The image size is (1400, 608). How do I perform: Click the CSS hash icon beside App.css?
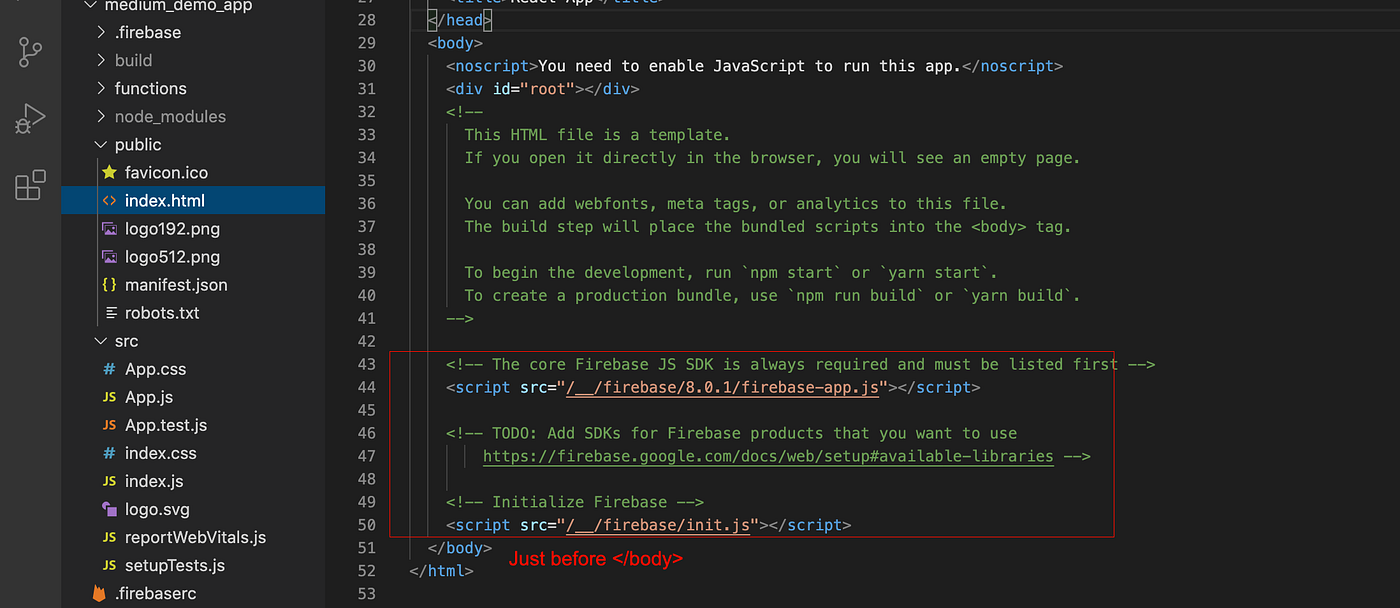(x=109, y=369)
